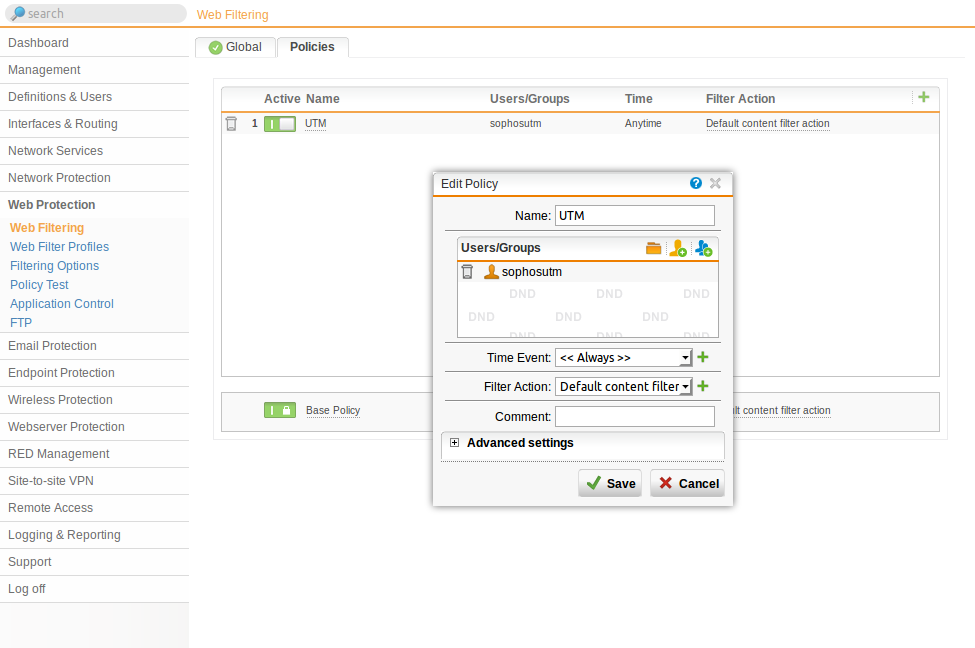The width and height of the screenshot is (975, 648).
Task: Remove sophosutm using its trash icon
Action: [x=467, y=272]
